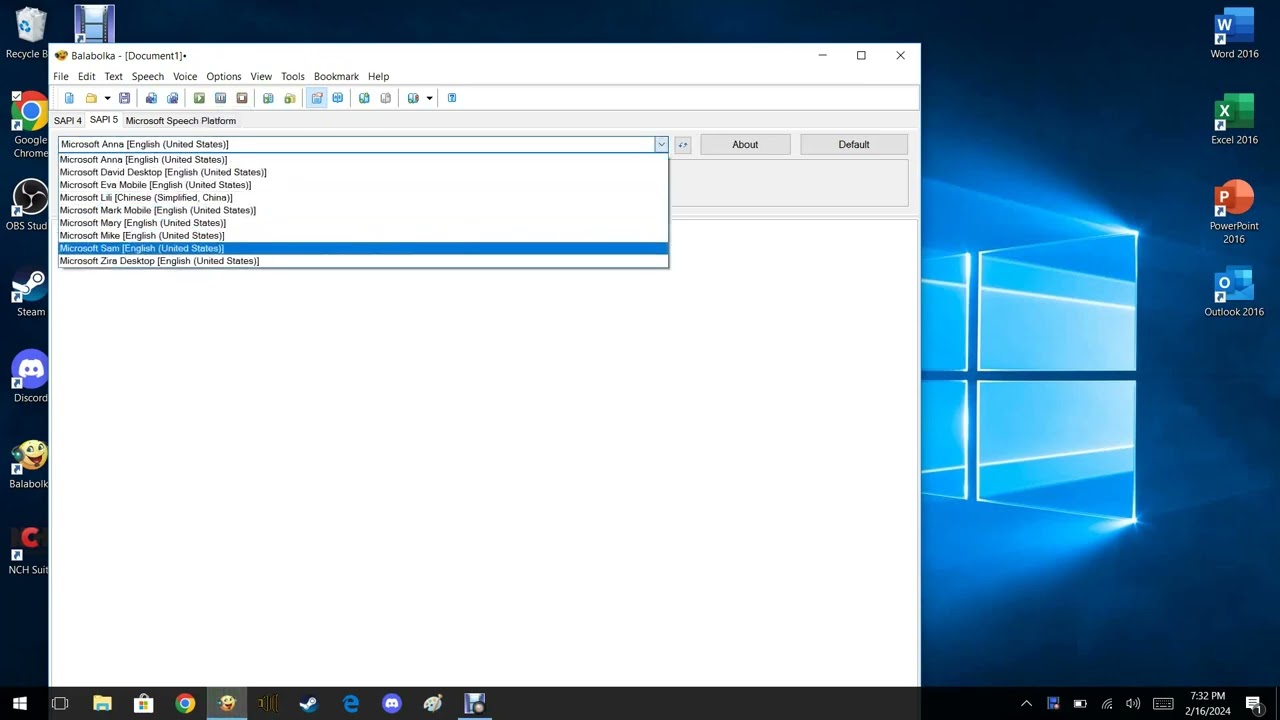Click the About button
This screenshot has height=720, width=1280.
pyautogui.click(x=745, y=145)
